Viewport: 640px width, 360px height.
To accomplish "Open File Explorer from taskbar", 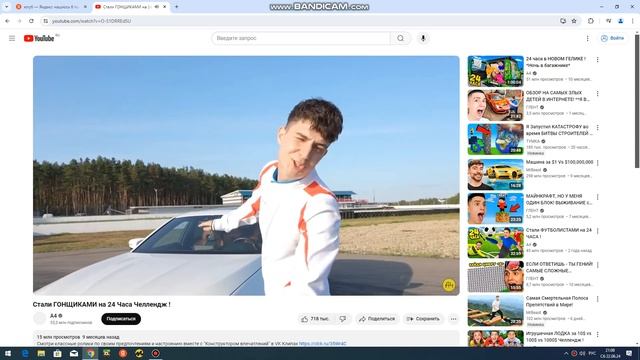I will (41, 353).
